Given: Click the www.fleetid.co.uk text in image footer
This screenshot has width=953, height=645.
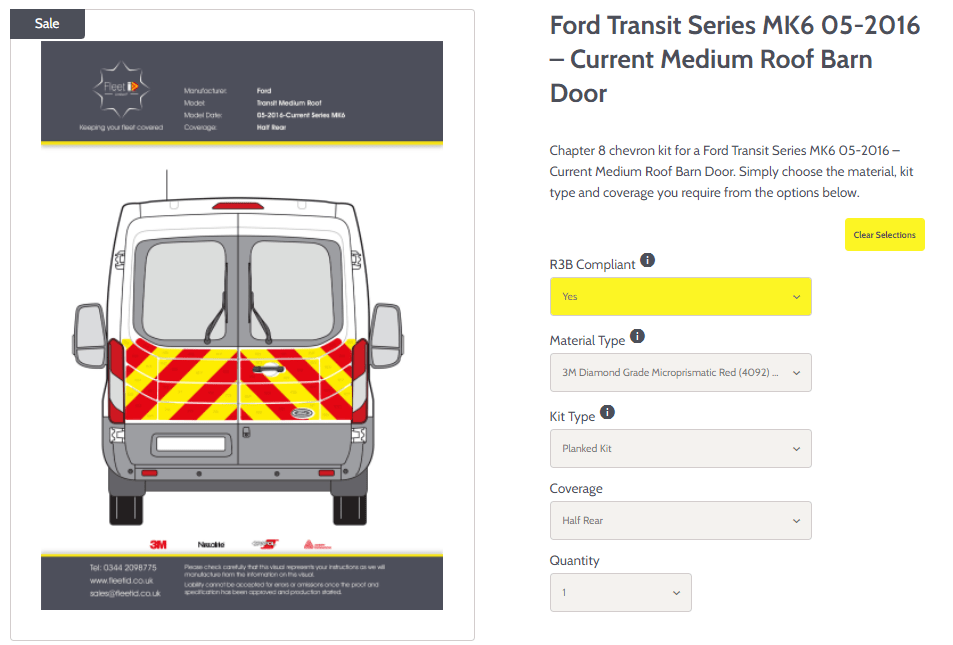Looking at the screenshot, I should click(122, 581).
